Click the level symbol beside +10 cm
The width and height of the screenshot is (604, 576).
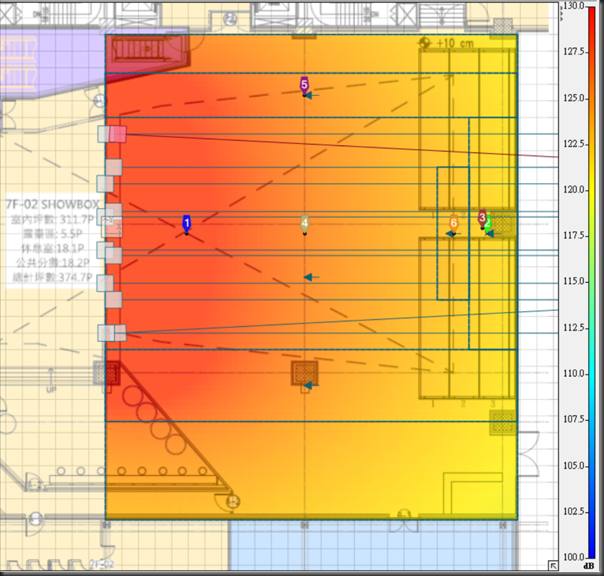tap(424, 43)
